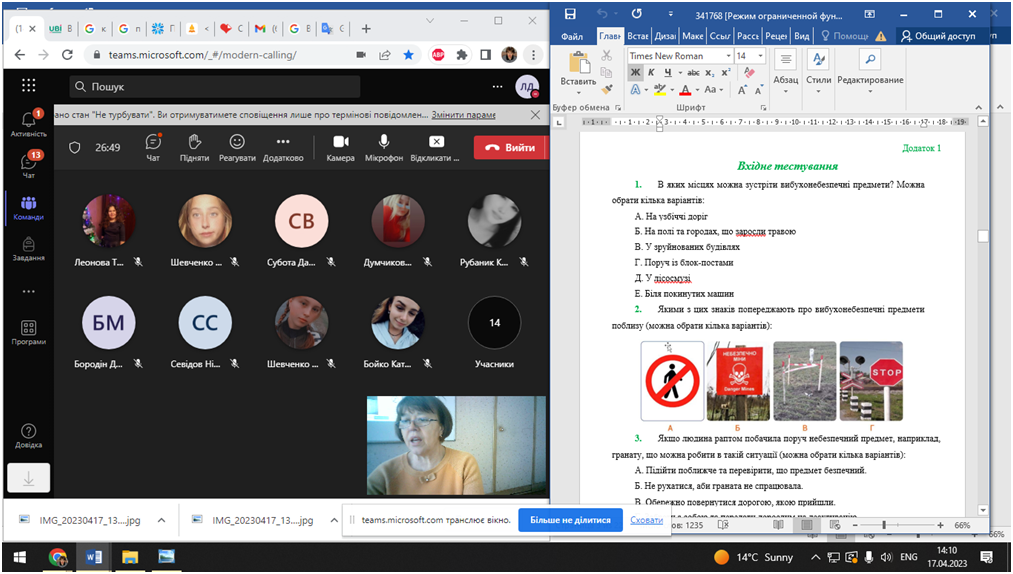
Task: Open Programs (Програми) apps in Teams sidebar
Action: [x=28, y=332]
